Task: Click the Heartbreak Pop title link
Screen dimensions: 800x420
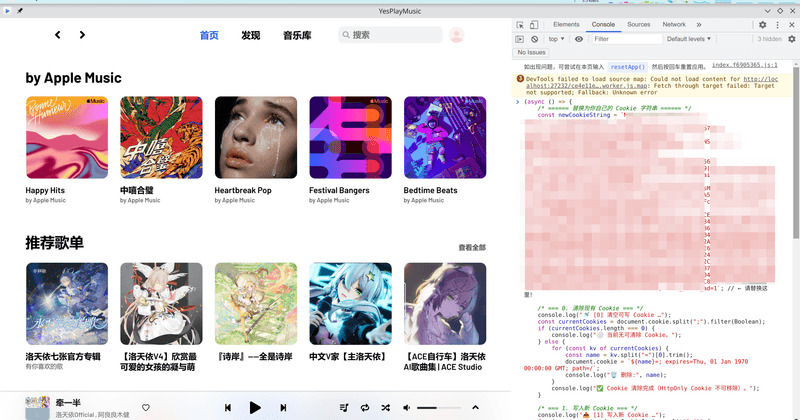Action: tap(243, 190)
